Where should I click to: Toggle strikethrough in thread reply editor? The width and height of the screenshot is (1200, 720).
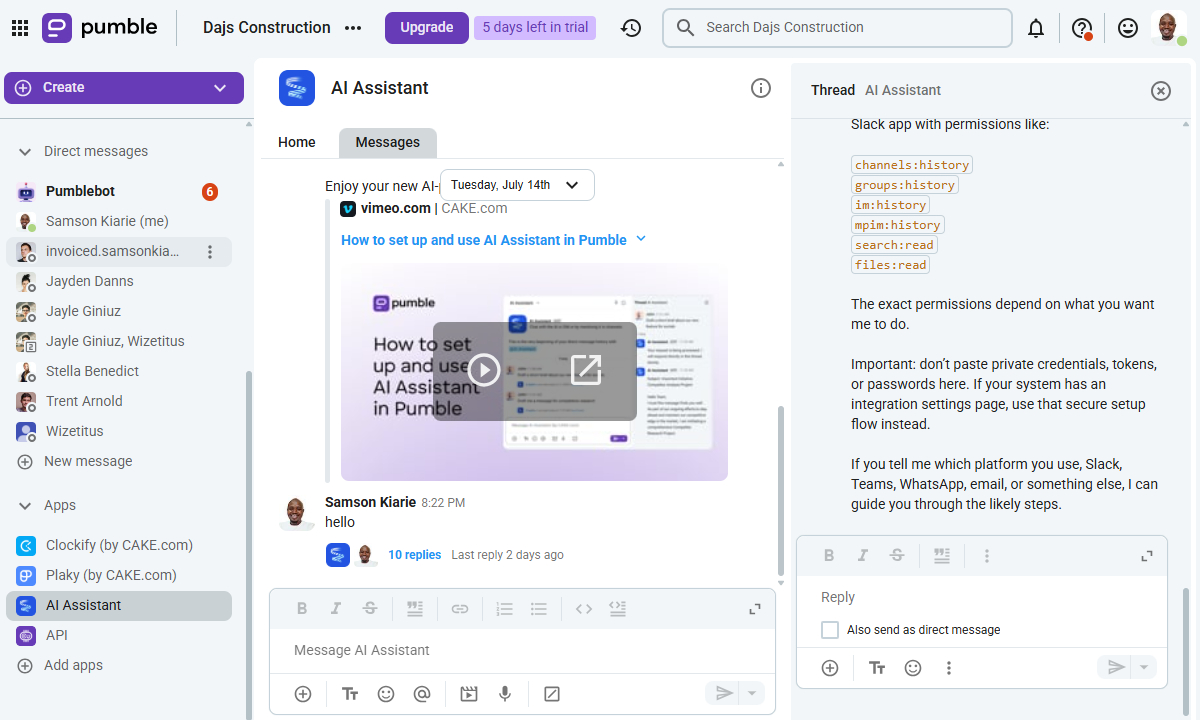coord(897,556)
